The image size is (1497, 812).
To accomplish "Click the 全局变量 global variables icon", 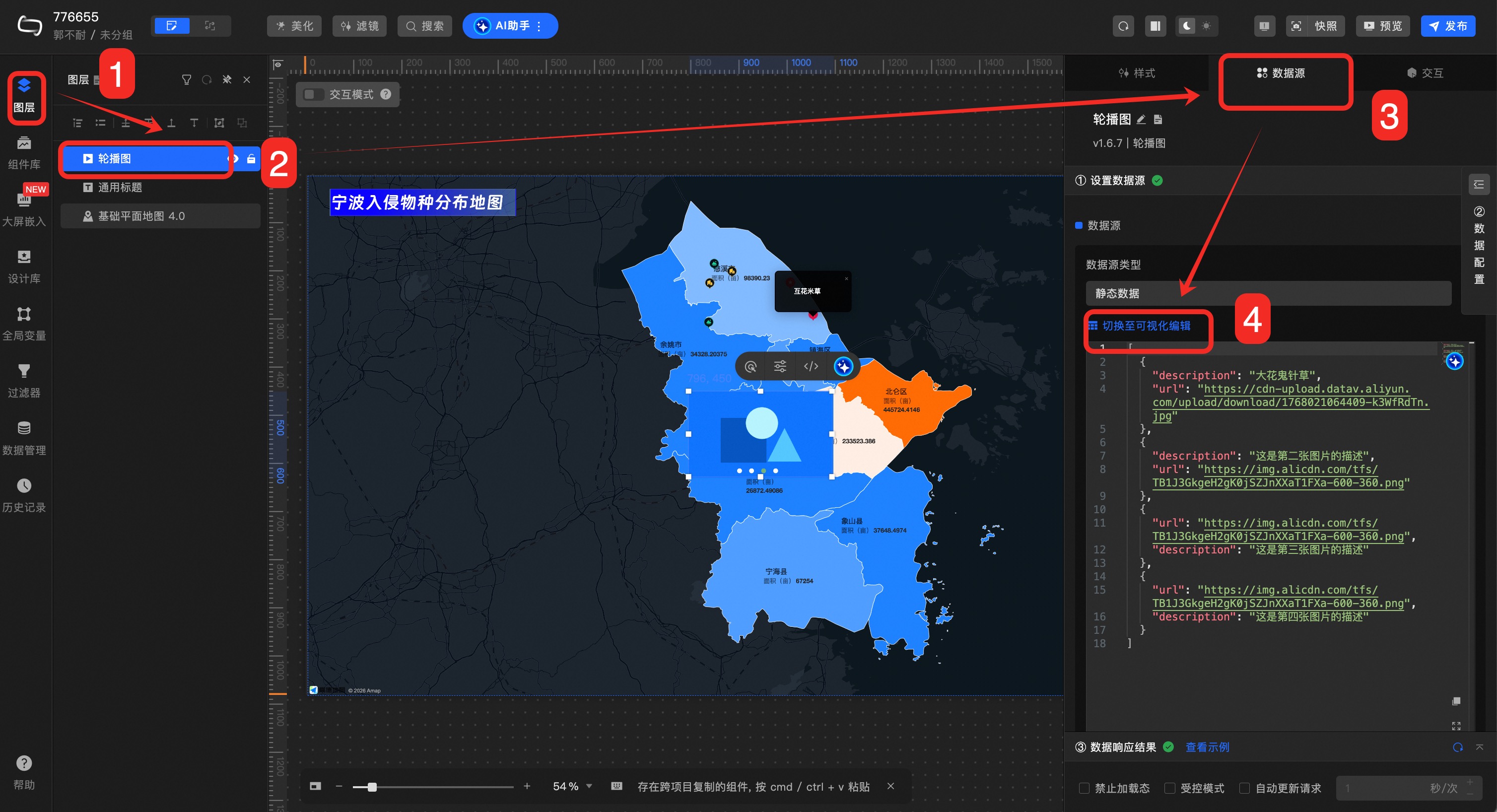I will [24, 323].
